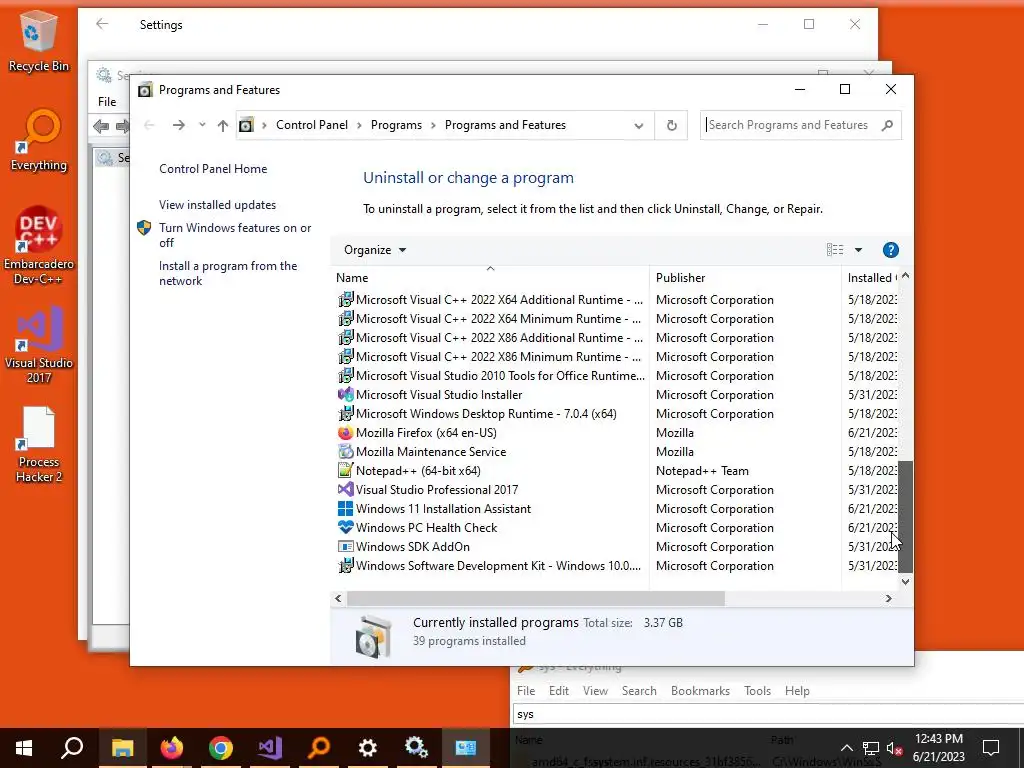1024x768 pixels.
Task: Click Install a program from the network
Action: click(228, 274)
